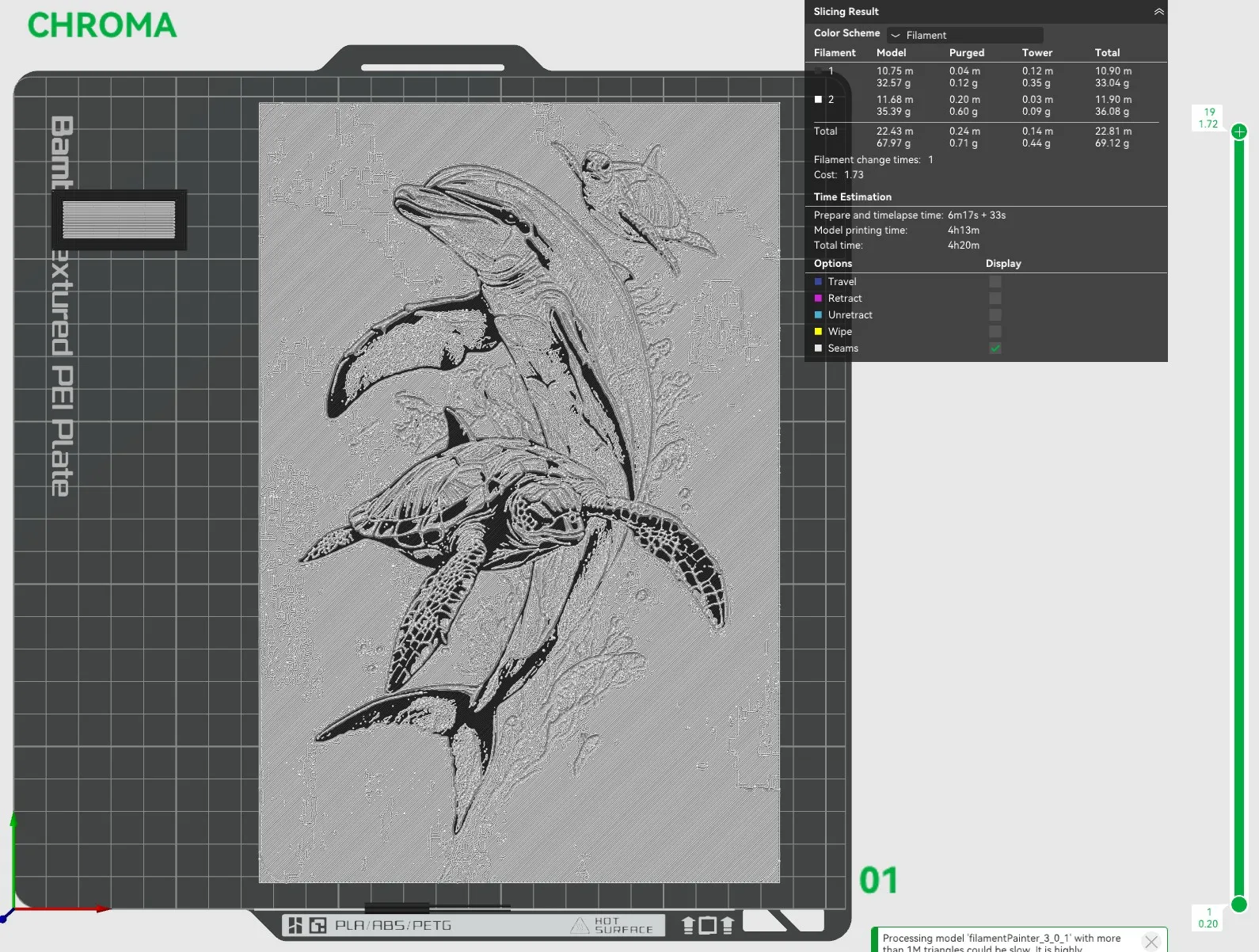The width and height of the screenshot is (1259, 952).
Task: Enable the Retract display checkbox
Action: click(995, 299)
